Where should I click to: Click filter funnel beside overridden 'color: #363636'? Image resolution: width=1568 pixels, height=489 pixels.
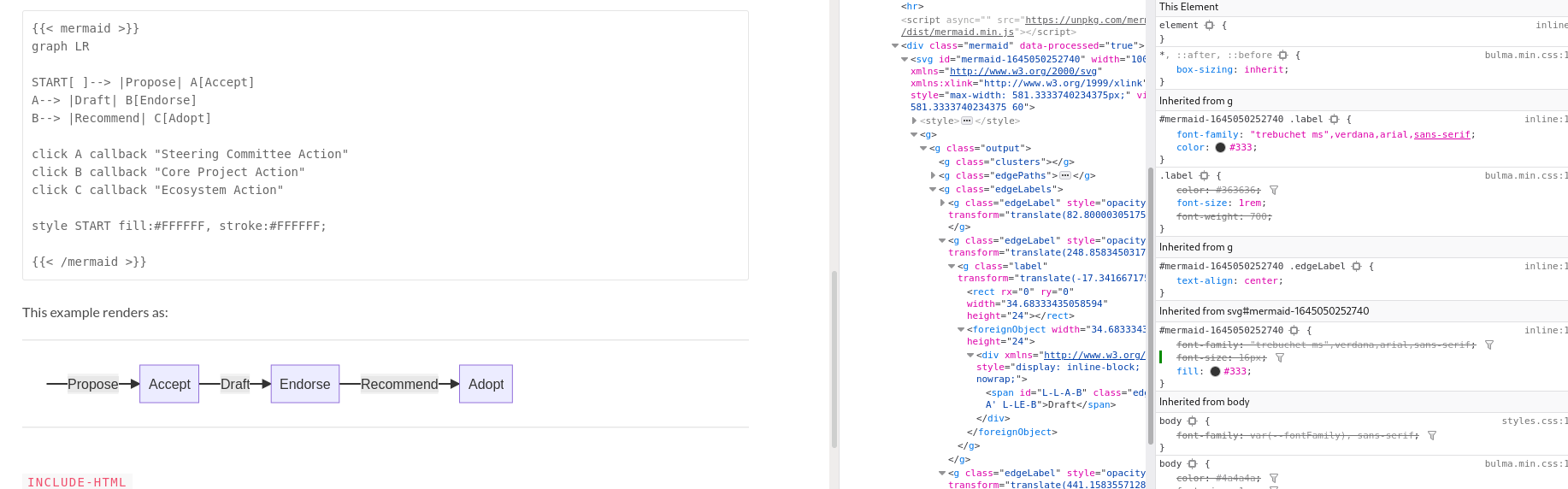[1274, 191]
